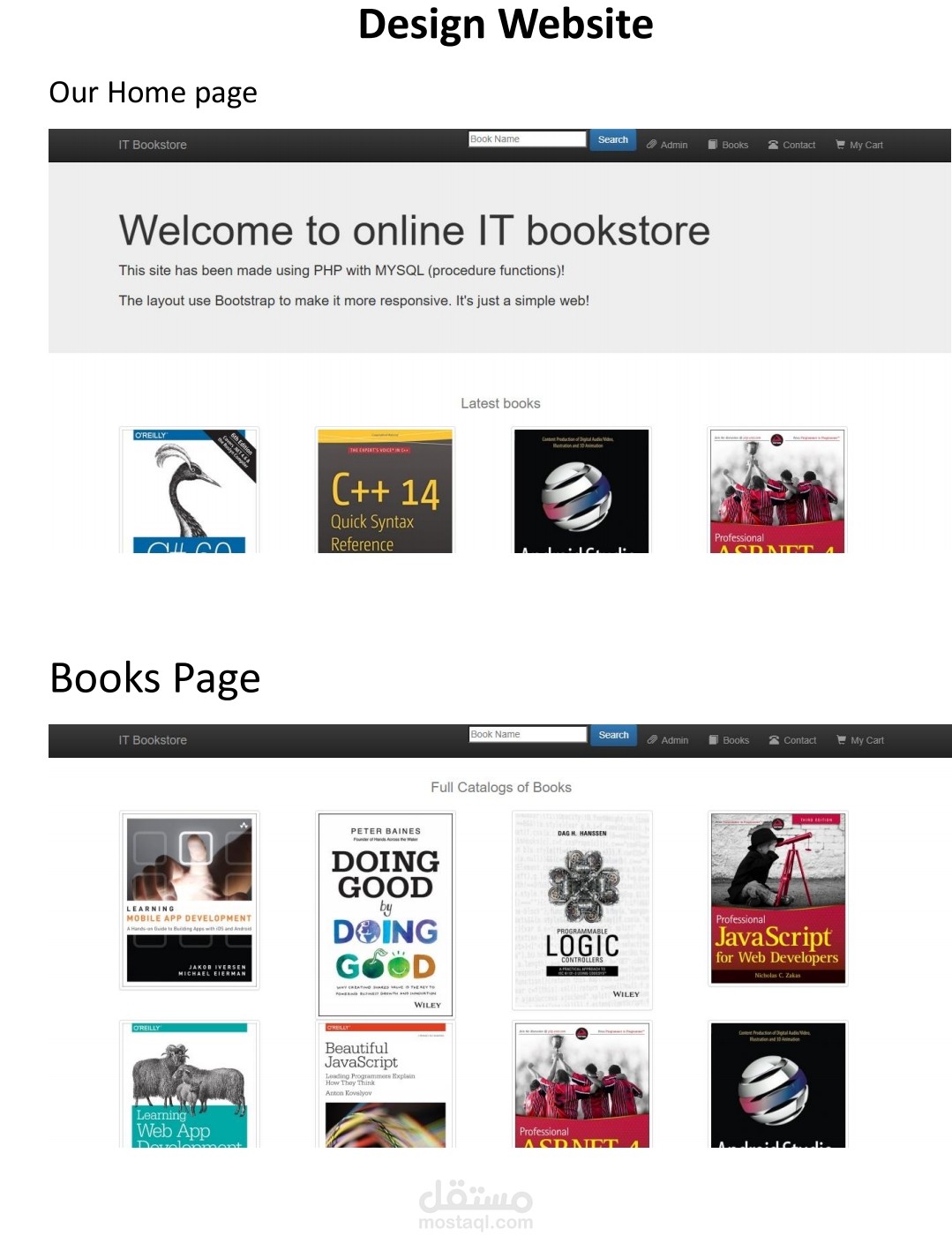Open Programmable Logic Controllers book cover

point(582,910)
